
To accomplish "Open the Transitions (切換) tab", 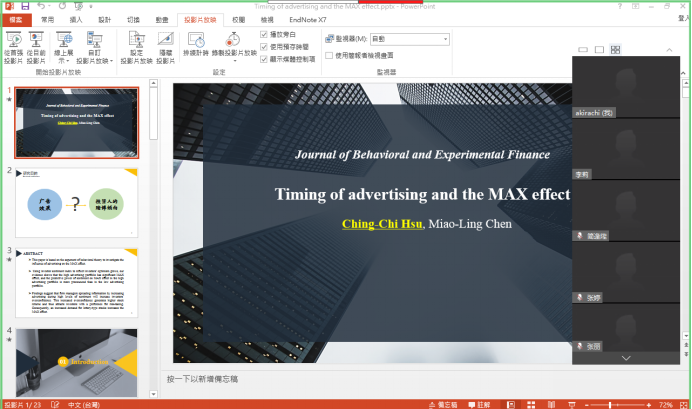I will click(x=133, y=20).
